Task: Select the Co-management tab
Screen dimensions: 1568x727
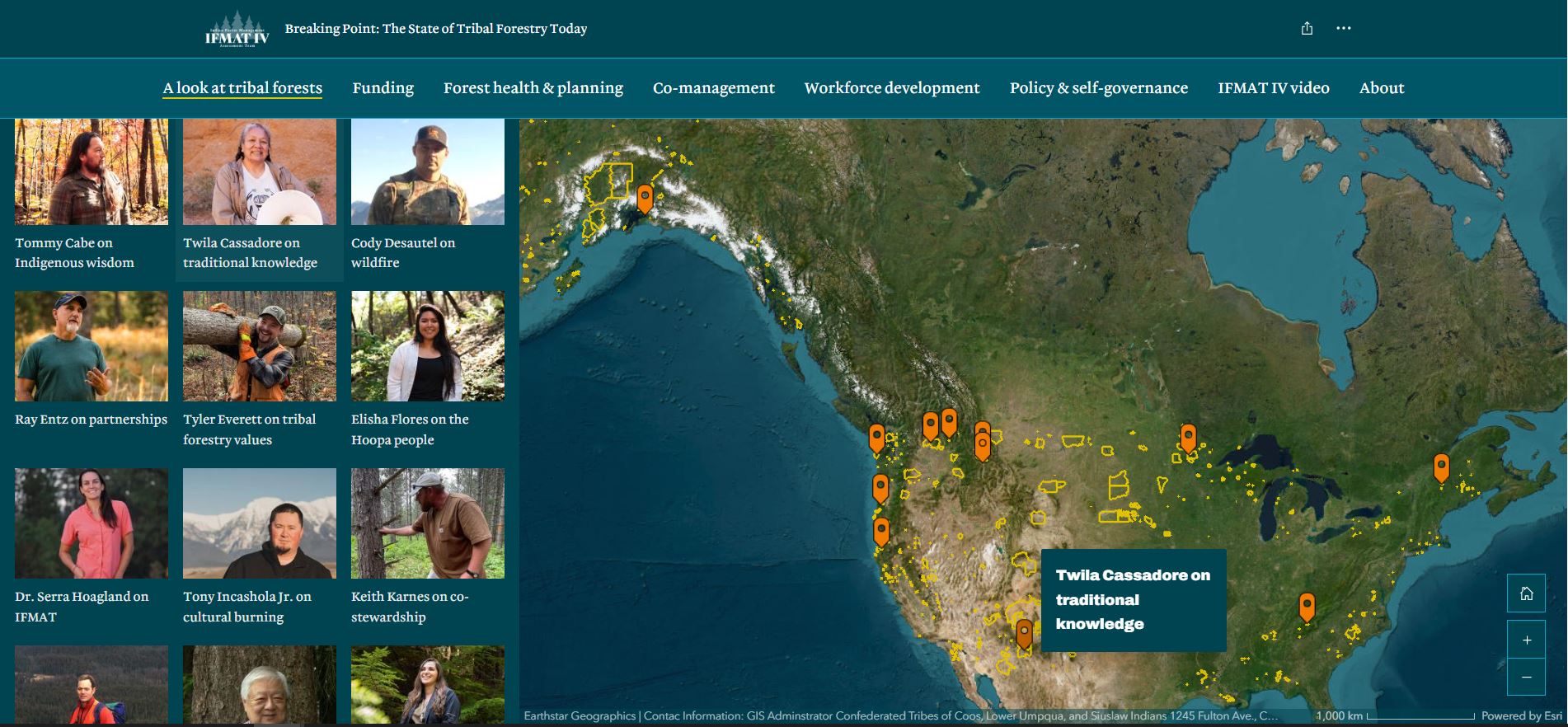Action: click(714, 88)
